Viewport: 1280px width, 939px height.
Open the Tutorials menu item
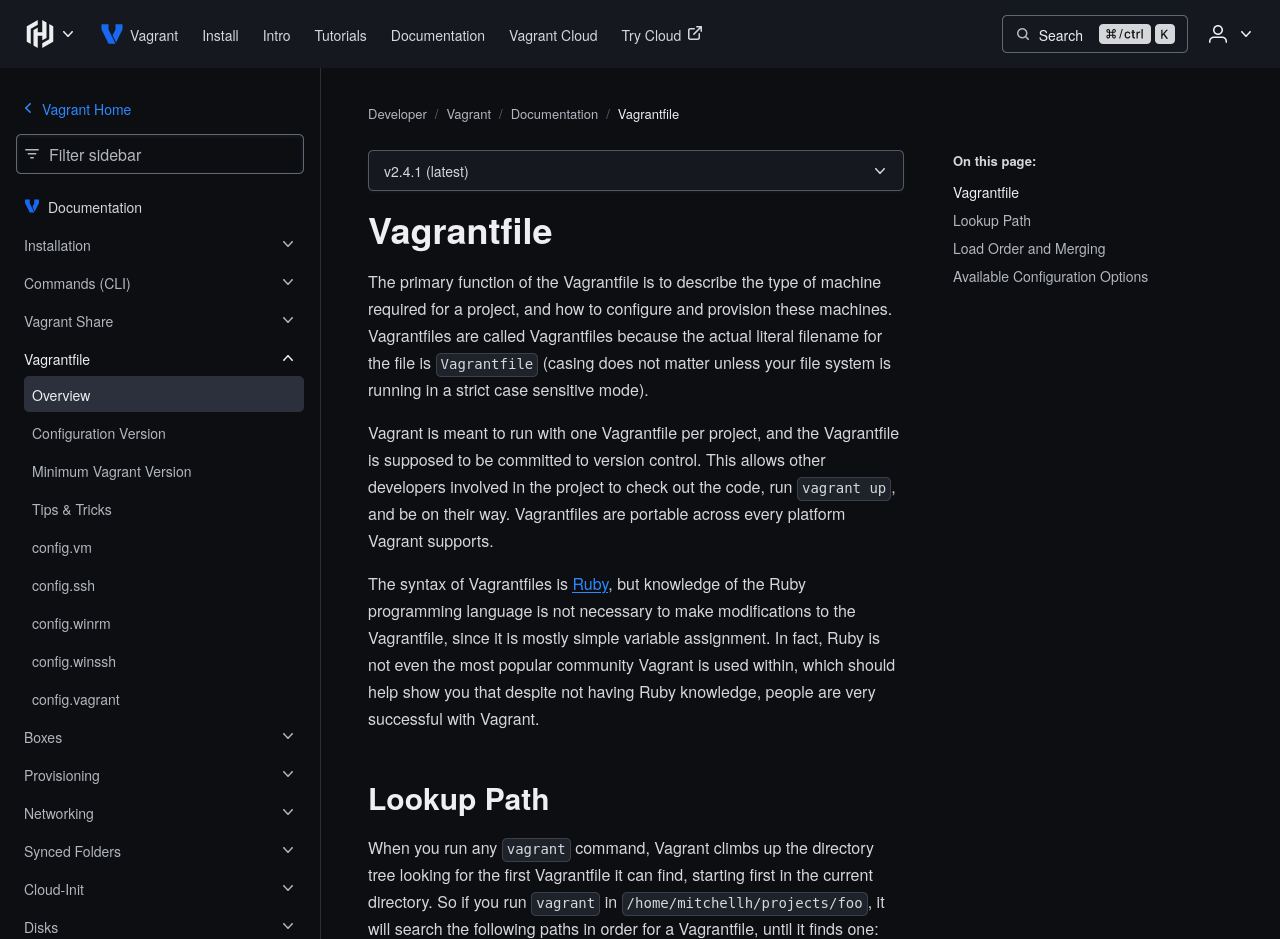coord(340,36)
